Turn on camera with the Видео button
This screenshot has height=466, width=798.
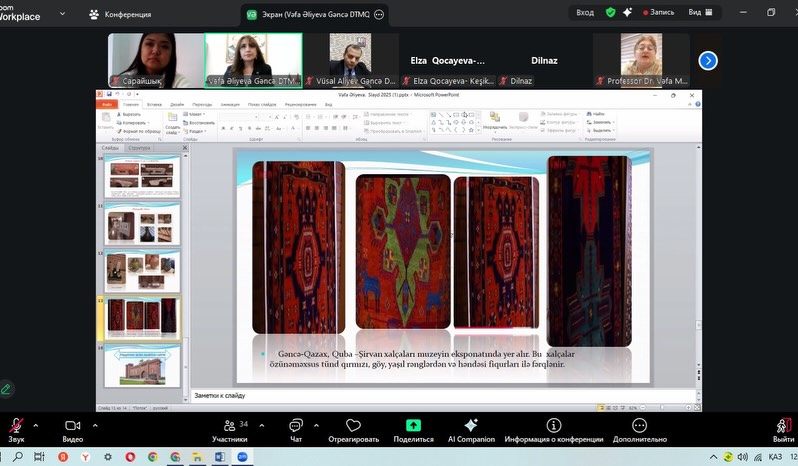tap(72, 427)
